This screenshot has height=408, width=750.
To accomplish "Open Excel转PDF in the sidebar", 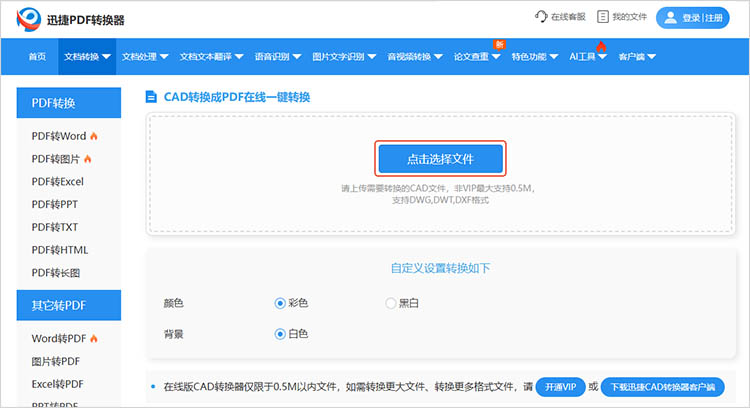I will tap(57, 384).
